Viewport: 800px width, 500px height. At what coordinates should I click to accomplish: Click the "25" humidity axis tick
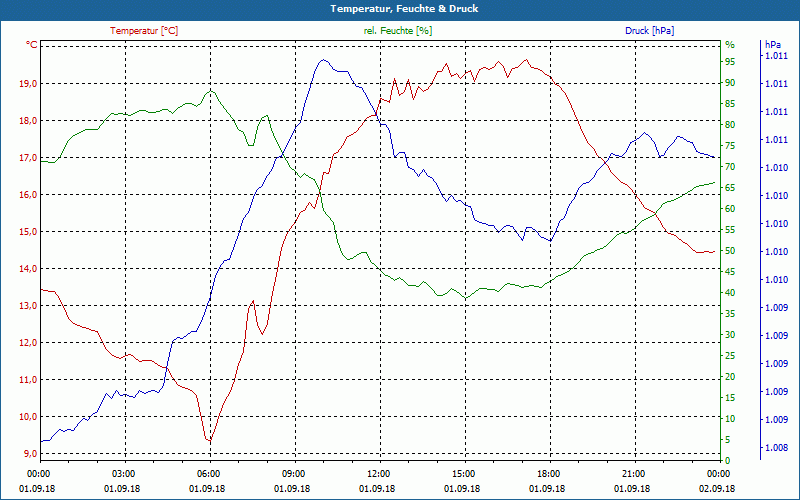click(x=730, y=356)
